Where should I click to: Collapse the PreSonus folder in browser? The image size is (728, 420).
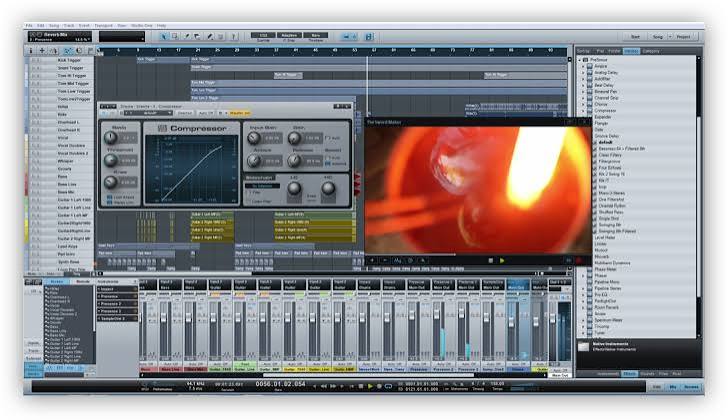point(580,60)
